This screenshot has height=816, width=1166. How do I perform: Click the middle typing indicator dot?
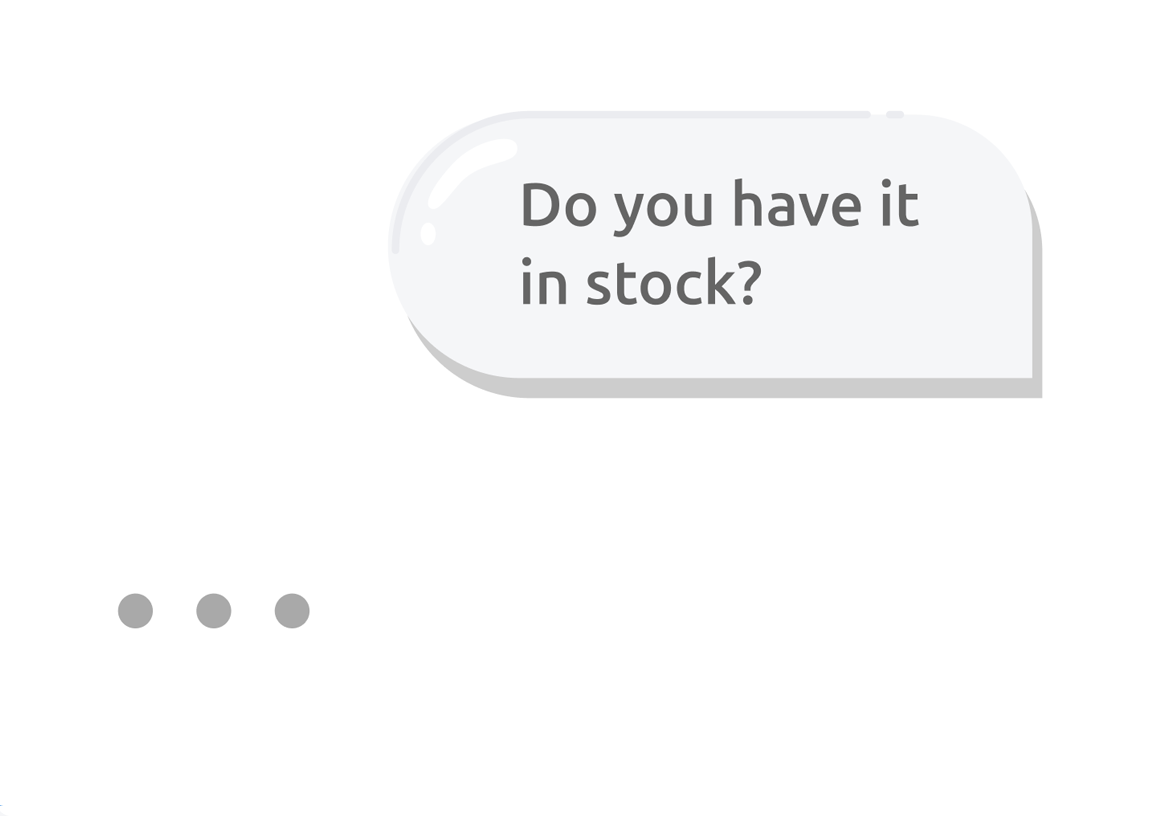(213, 611)
